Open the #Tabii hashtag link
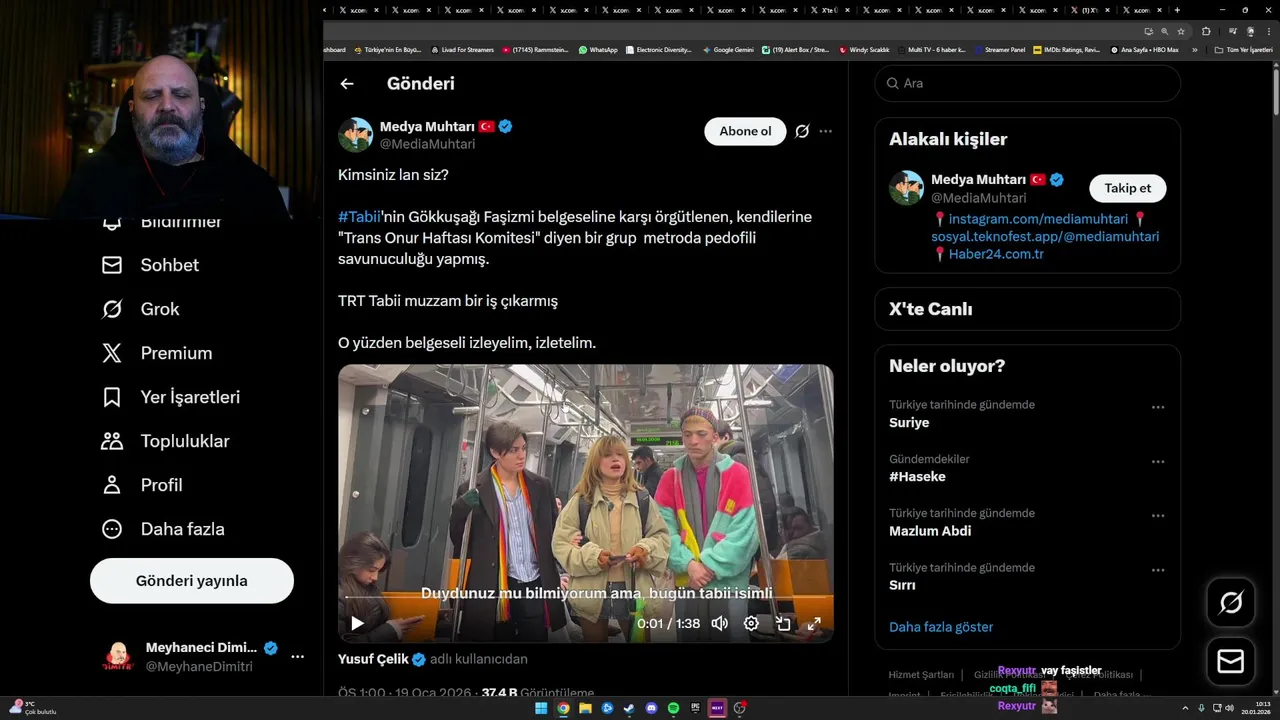Screen dimensions: 1280x720 point(359,217)
